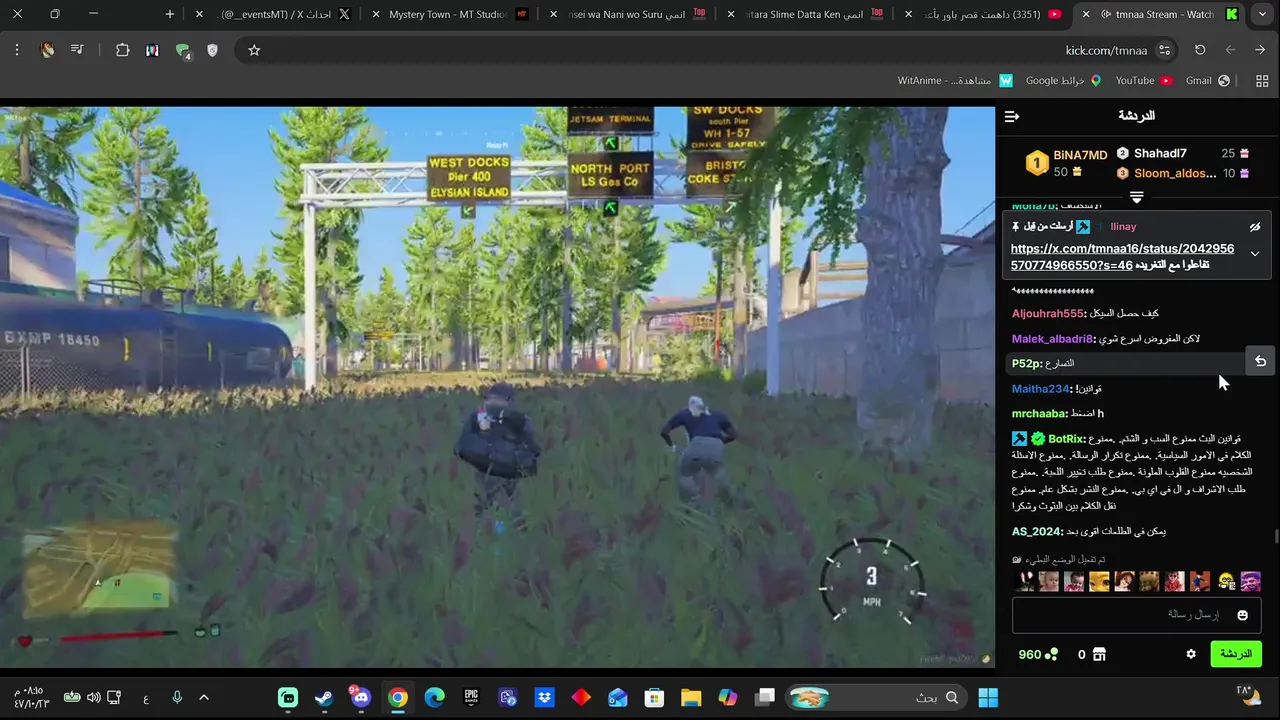Open File Explorer from the taskbar
1280x720 pixels.
691,697
